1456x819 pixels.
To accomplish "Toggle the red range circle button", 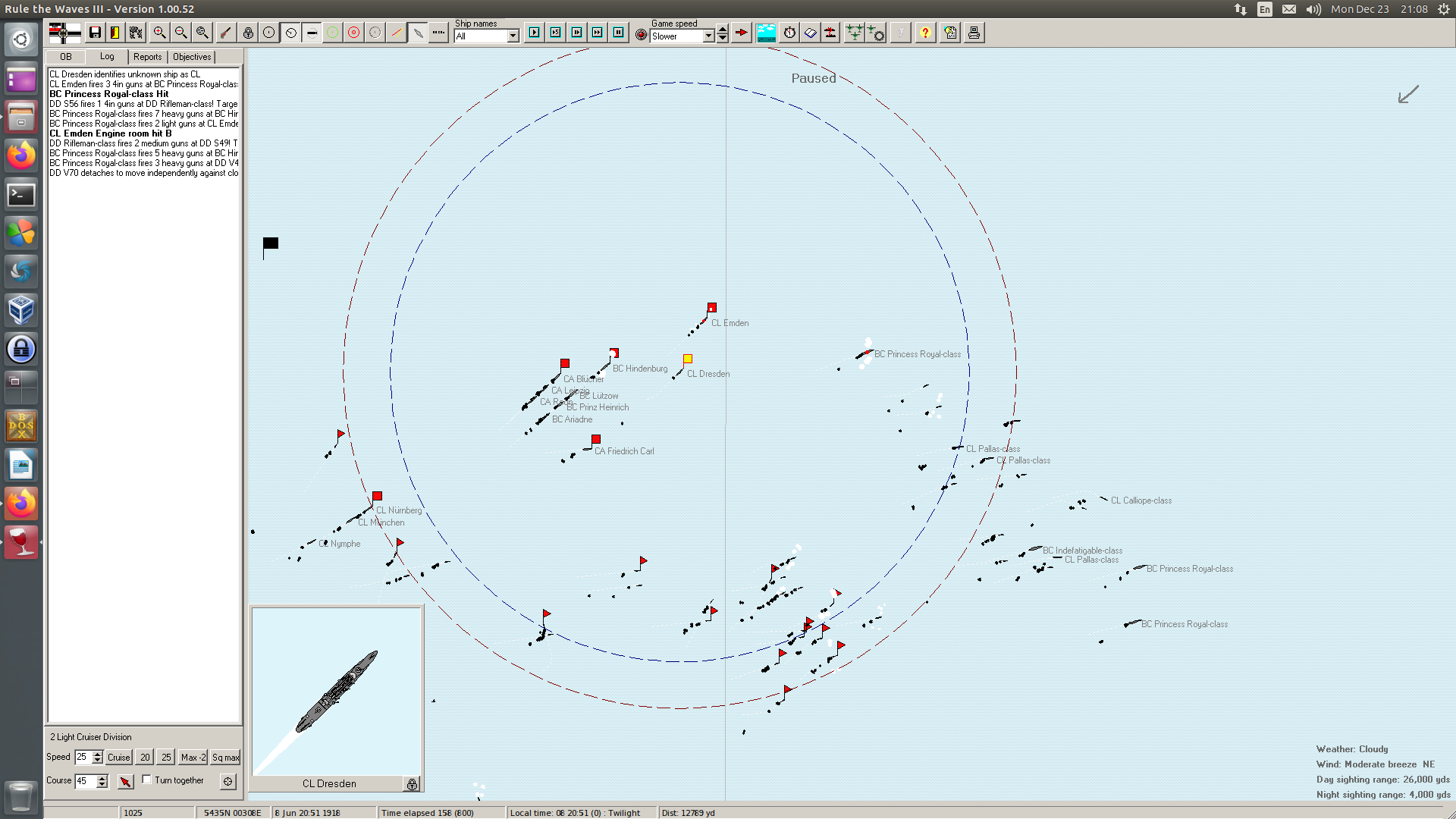I will 353,33.
